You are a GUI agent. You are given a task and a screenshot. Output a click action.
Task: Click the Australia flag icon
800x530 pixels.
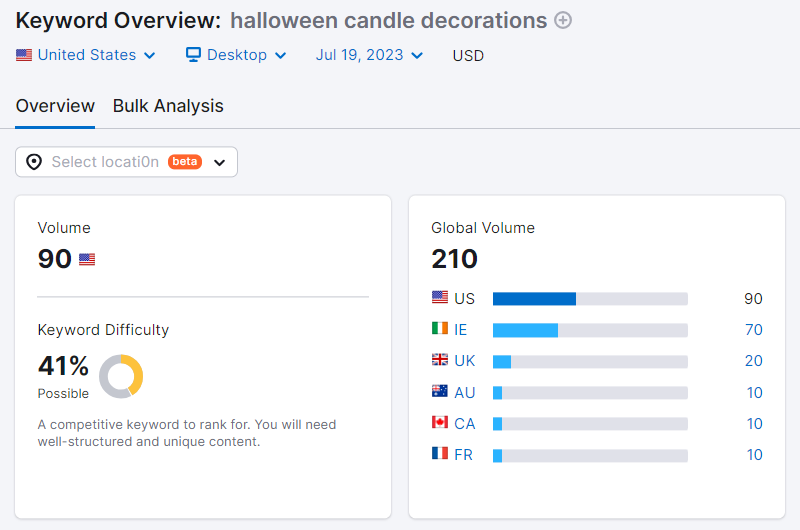[x=440, y=392]
